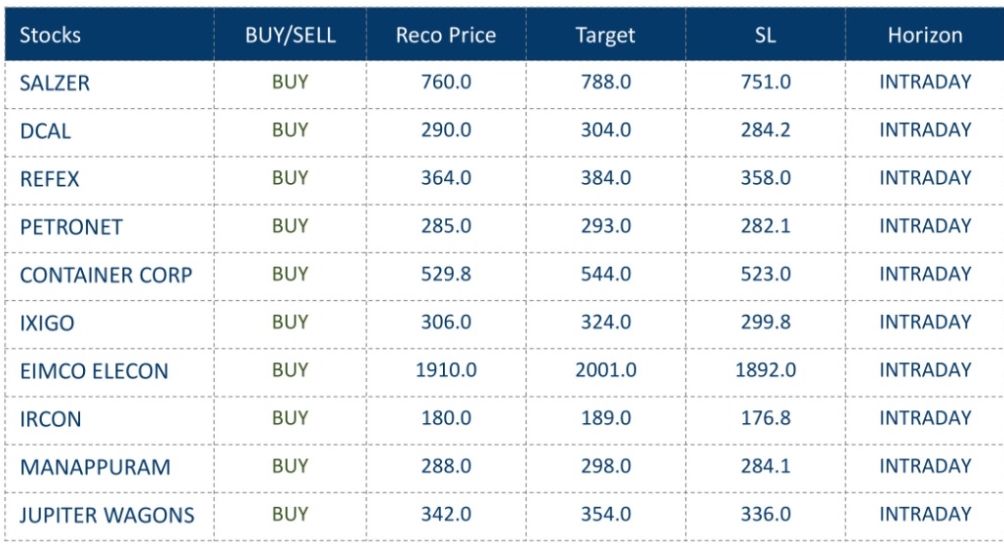Select the Target column header
Viewport: 1004px width, 545px height.
click(x=605, y=35)
